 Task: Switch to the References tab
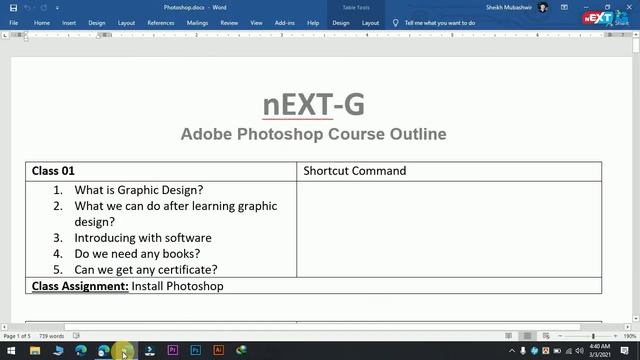(161, 23)
